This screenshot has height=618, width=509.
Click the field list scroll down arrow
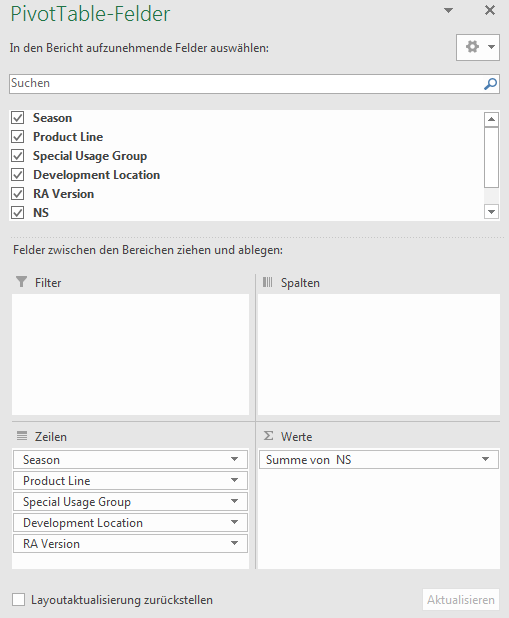[x=491, y=212]
